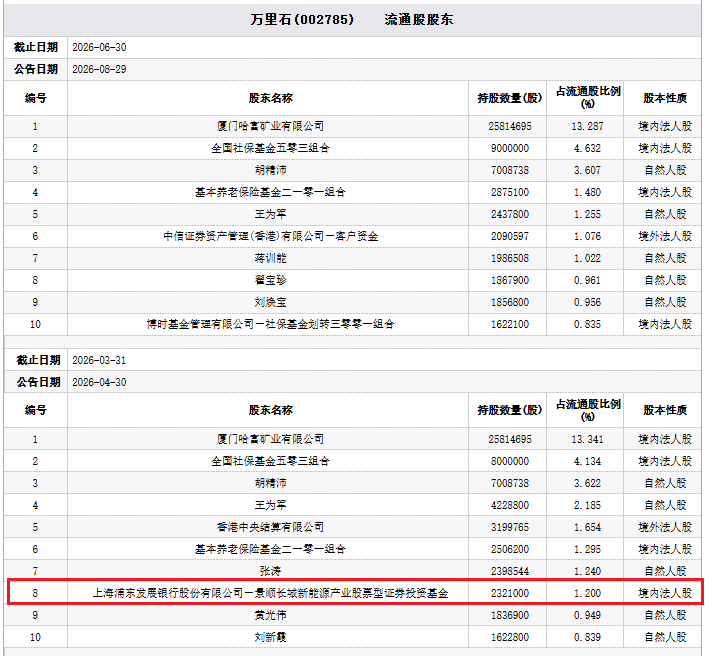Click shareholder name 张涛

pos(270,571)
